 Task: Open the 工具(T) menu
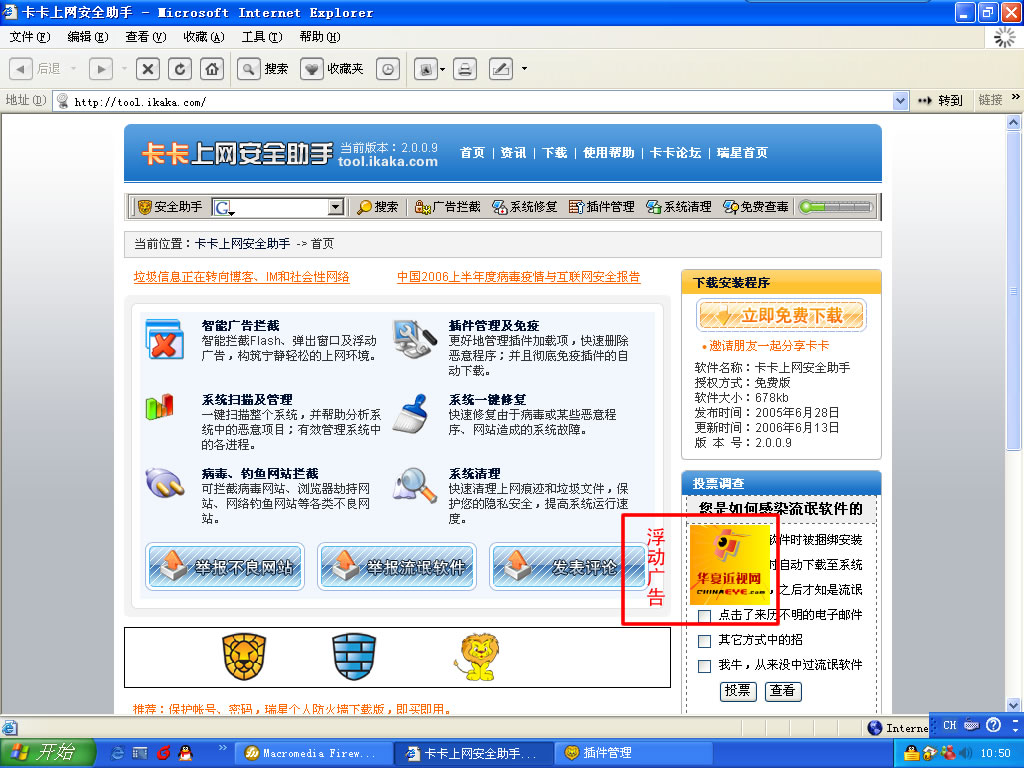pos(261,37)
